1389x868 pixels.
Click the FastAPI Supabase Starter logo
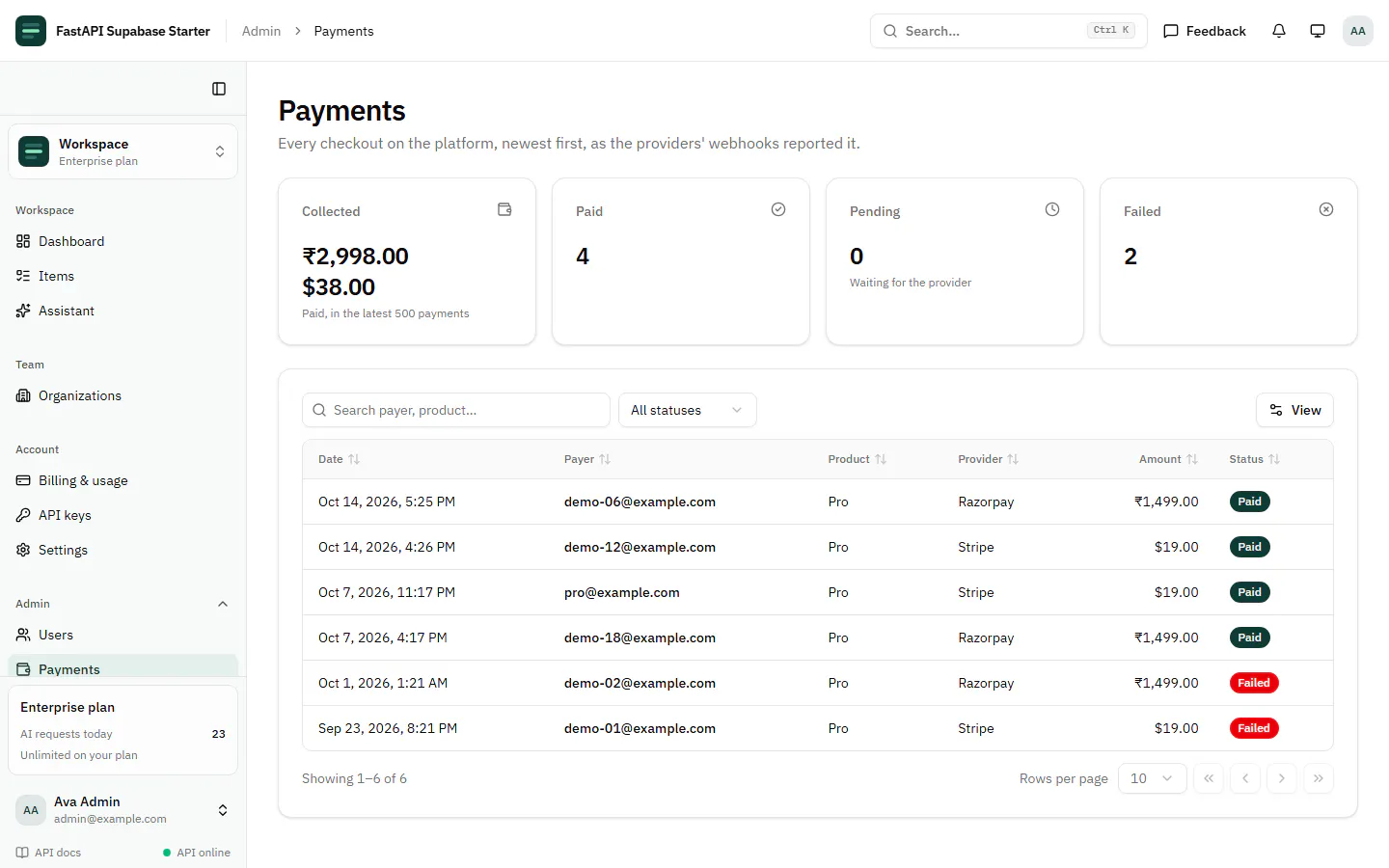click(x=31, y=31)
